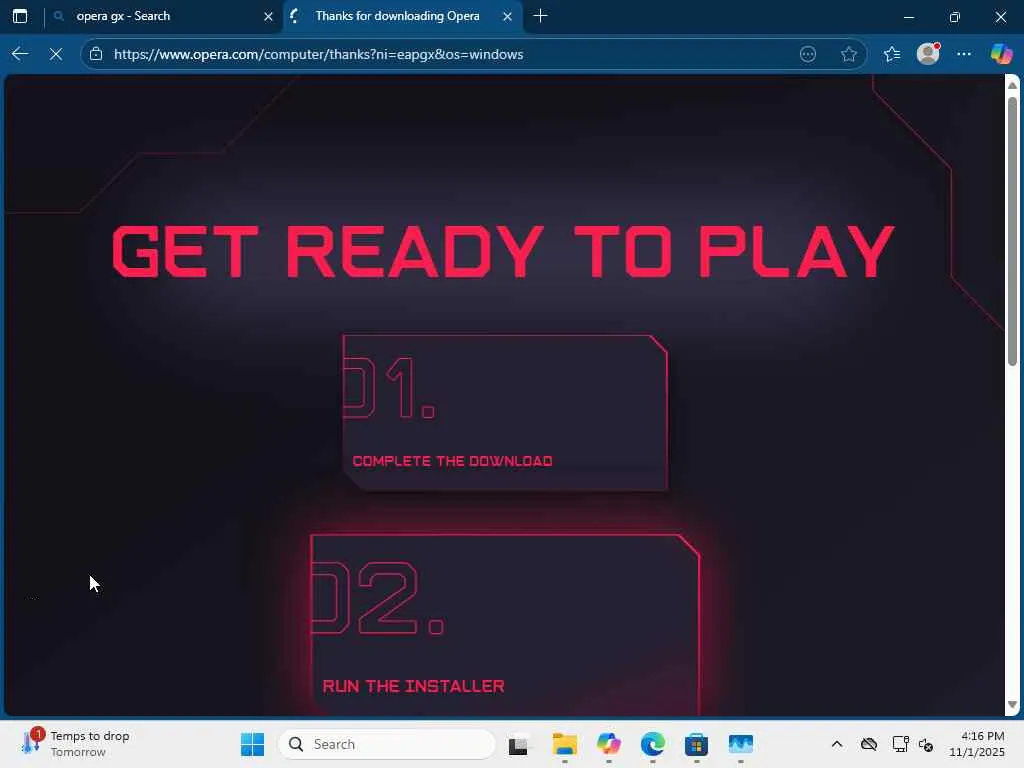Screen dimensions: 1024x768
Task: Open network status tray icon
Action: tap(901, 744)
